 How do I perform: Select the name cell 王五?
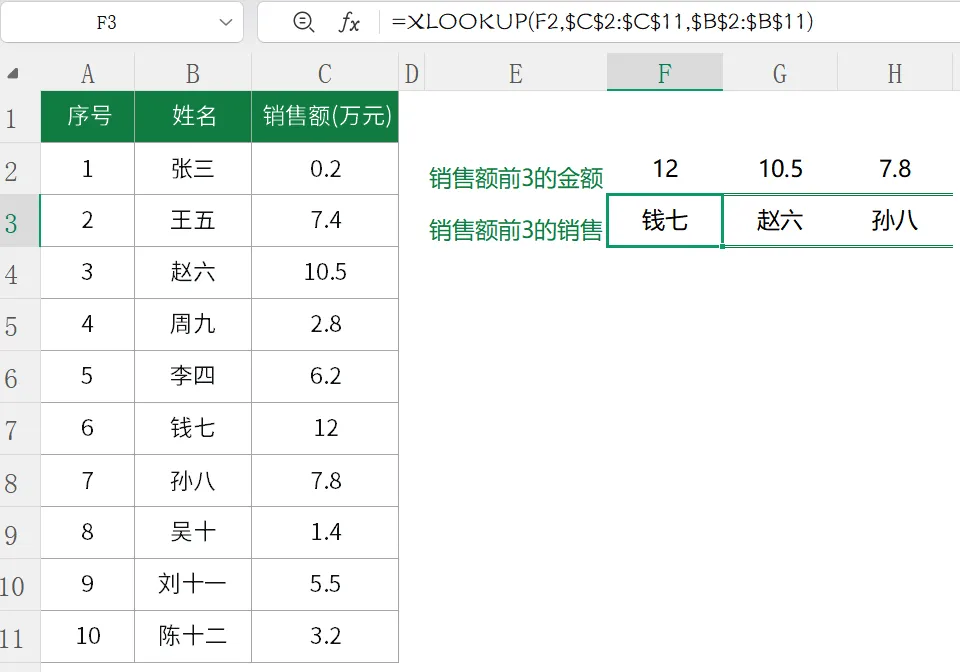(x=193, y=221)
